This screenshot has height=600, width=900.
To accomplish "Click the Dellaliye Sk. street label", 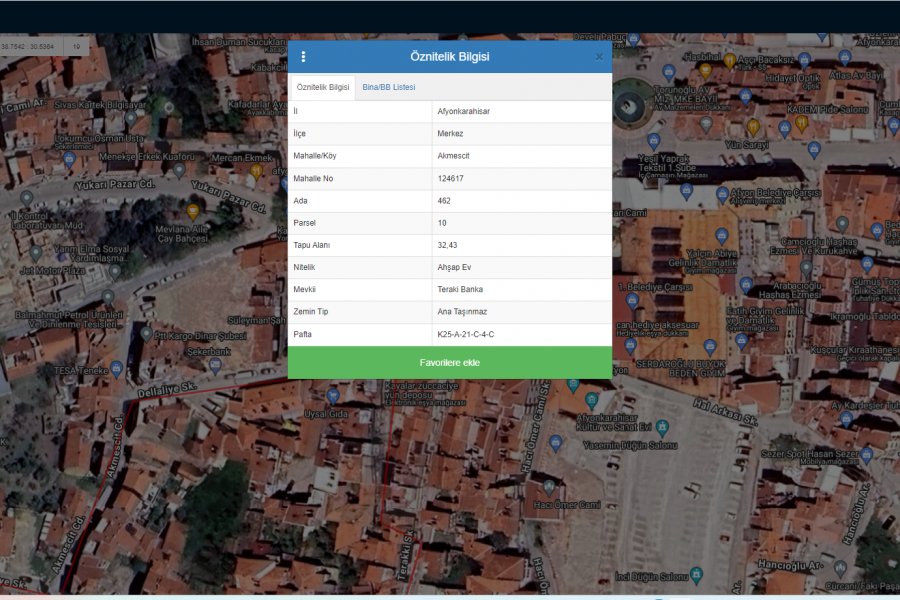I will [x=167, y=390].
